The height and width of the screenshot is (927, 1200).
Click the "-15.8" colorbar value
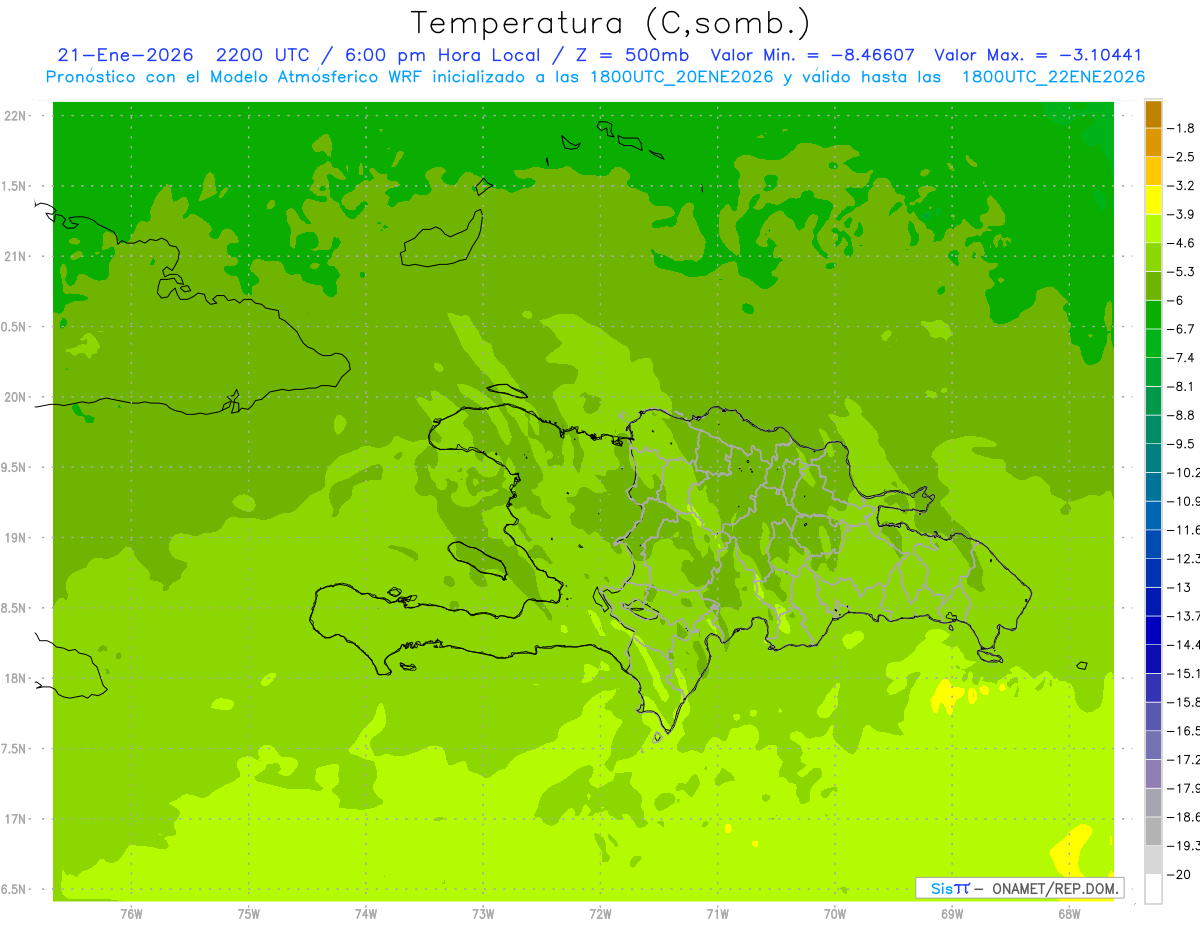click(x=1185, y=702)
